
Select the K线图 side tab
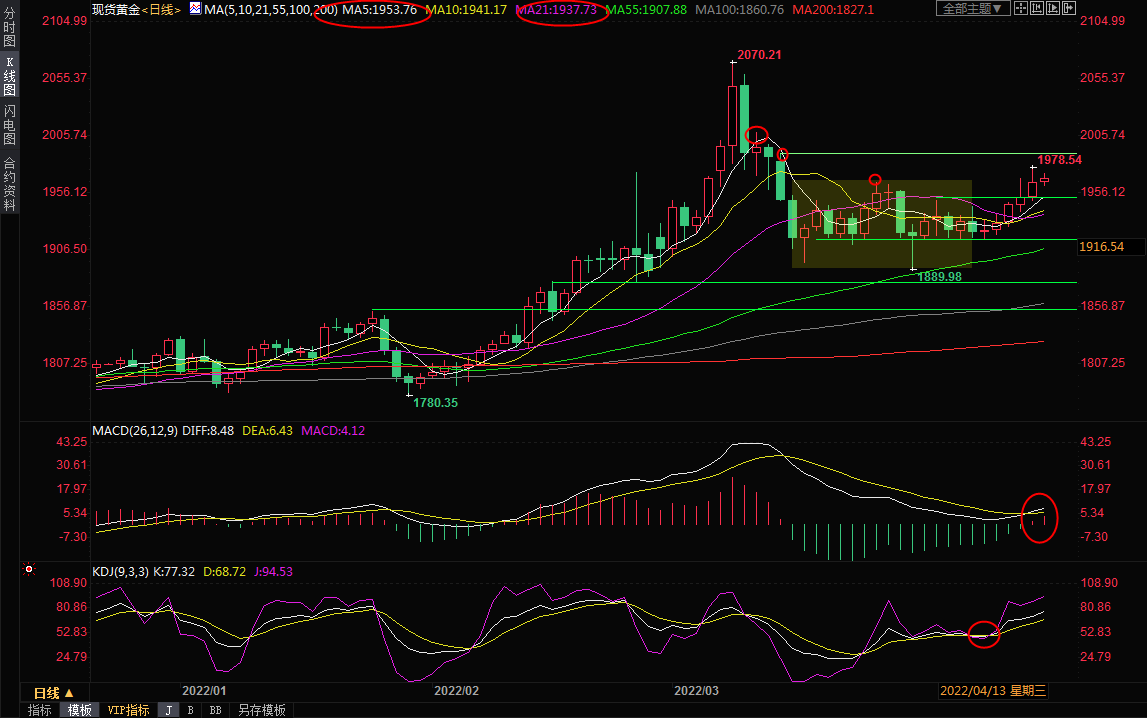9,75
